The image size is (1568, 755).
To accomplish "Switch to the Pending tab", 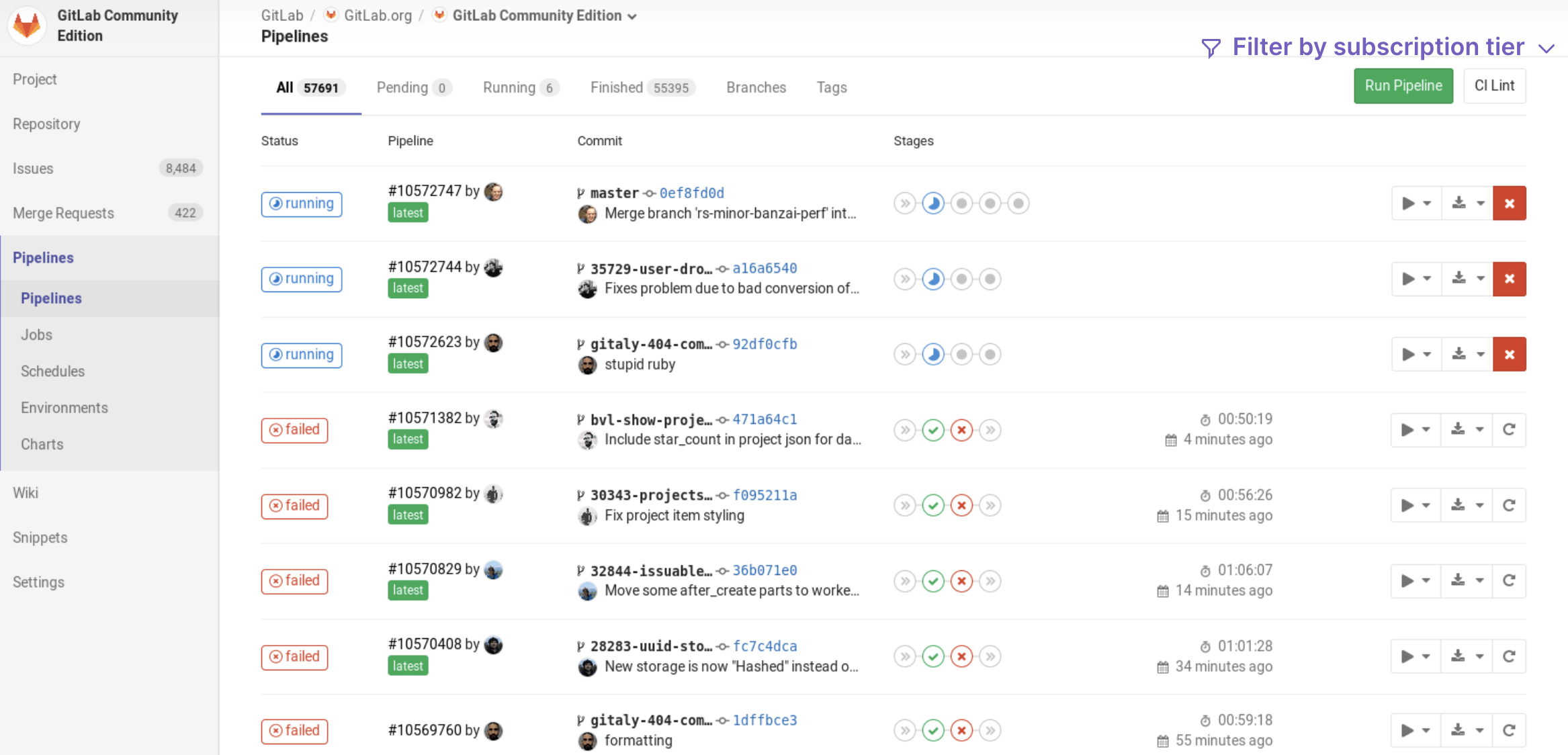I will pyautogui.click(x=414, y=88).
